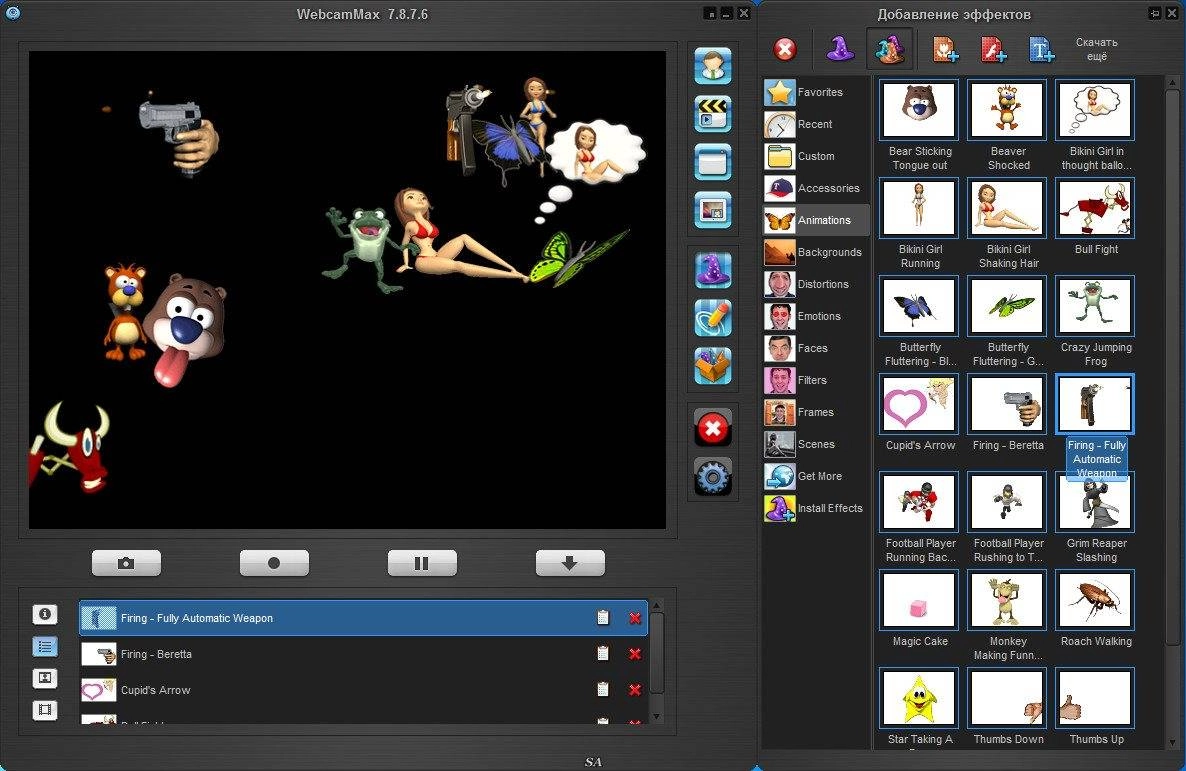Click the active effects list scrollbar up arrow
Screen dimensions: 1186x771
(x=657, y=606)
